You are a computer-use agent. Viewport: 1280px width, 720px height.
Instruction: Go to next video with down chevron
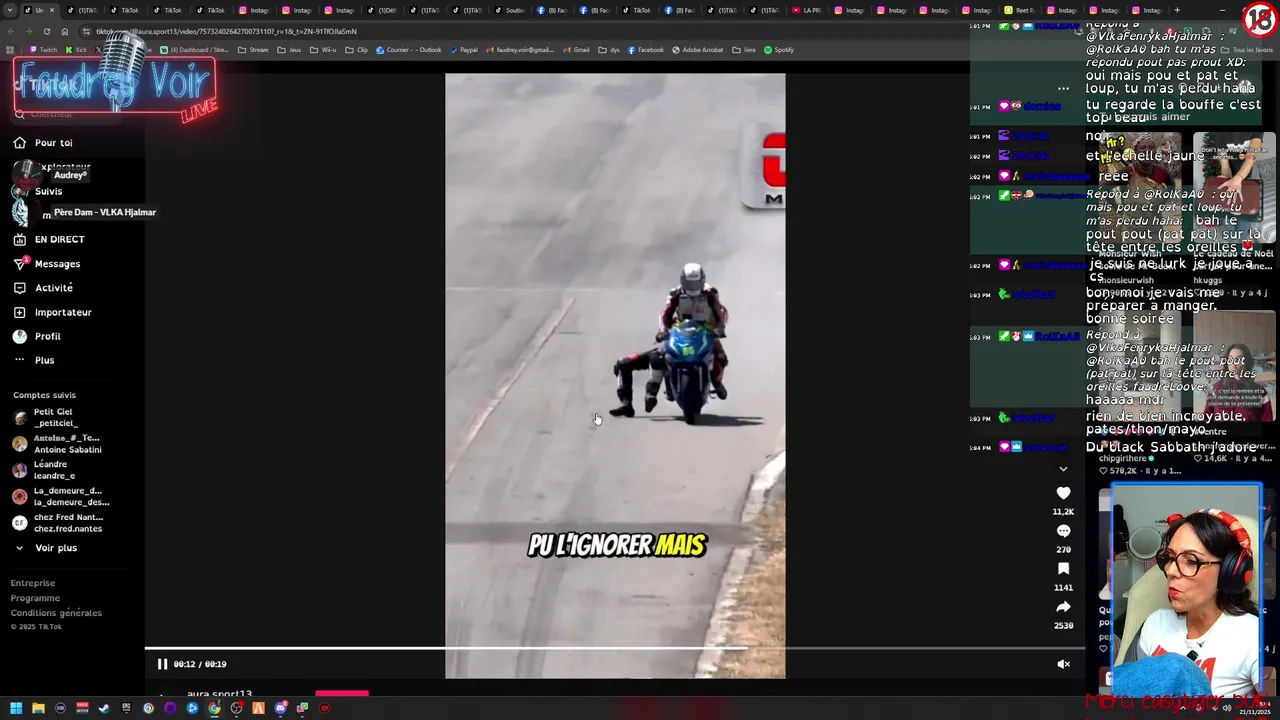click(1063, 468)
